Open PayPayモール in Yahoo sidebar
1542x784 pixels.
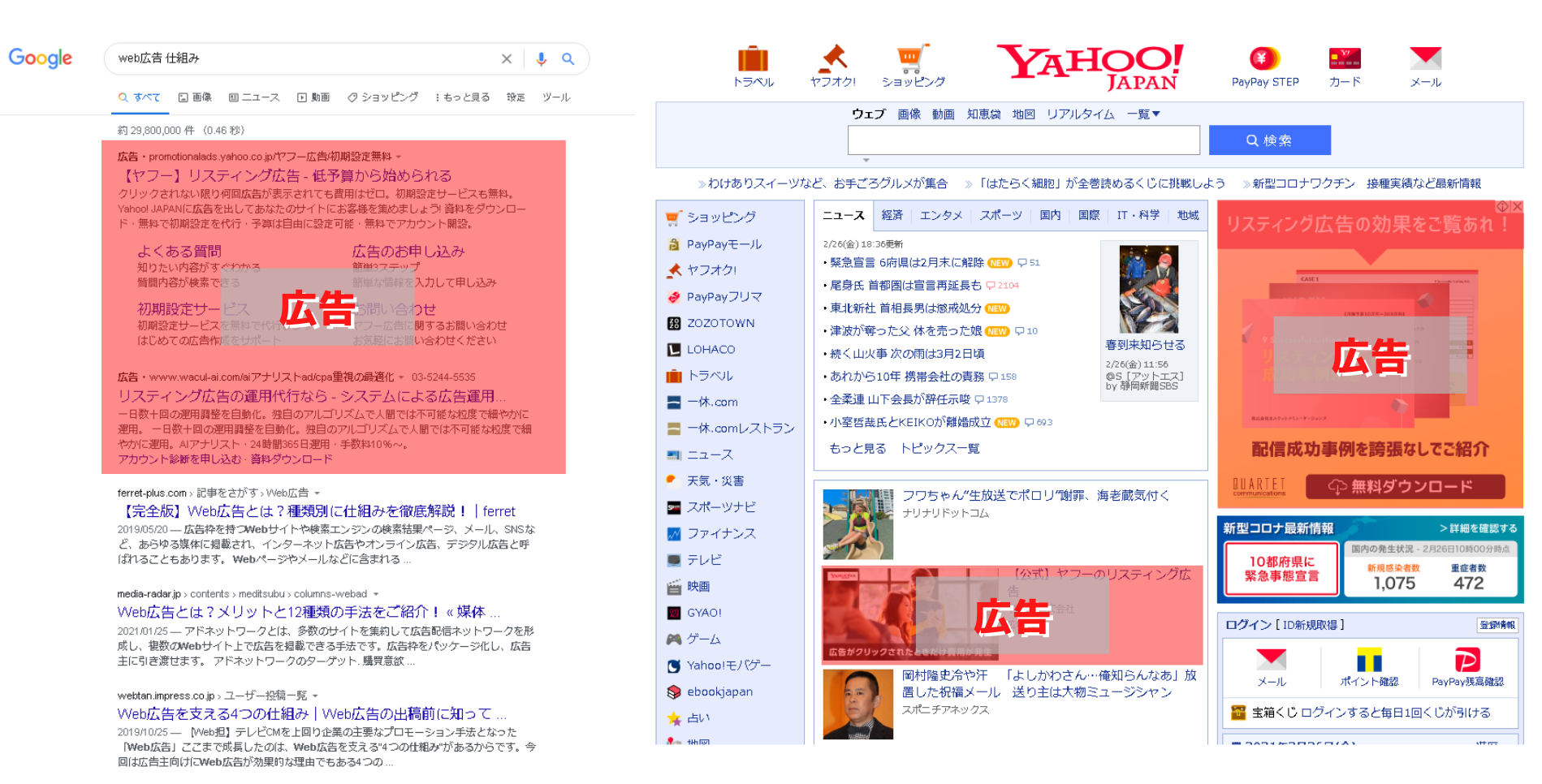point(724,244)
